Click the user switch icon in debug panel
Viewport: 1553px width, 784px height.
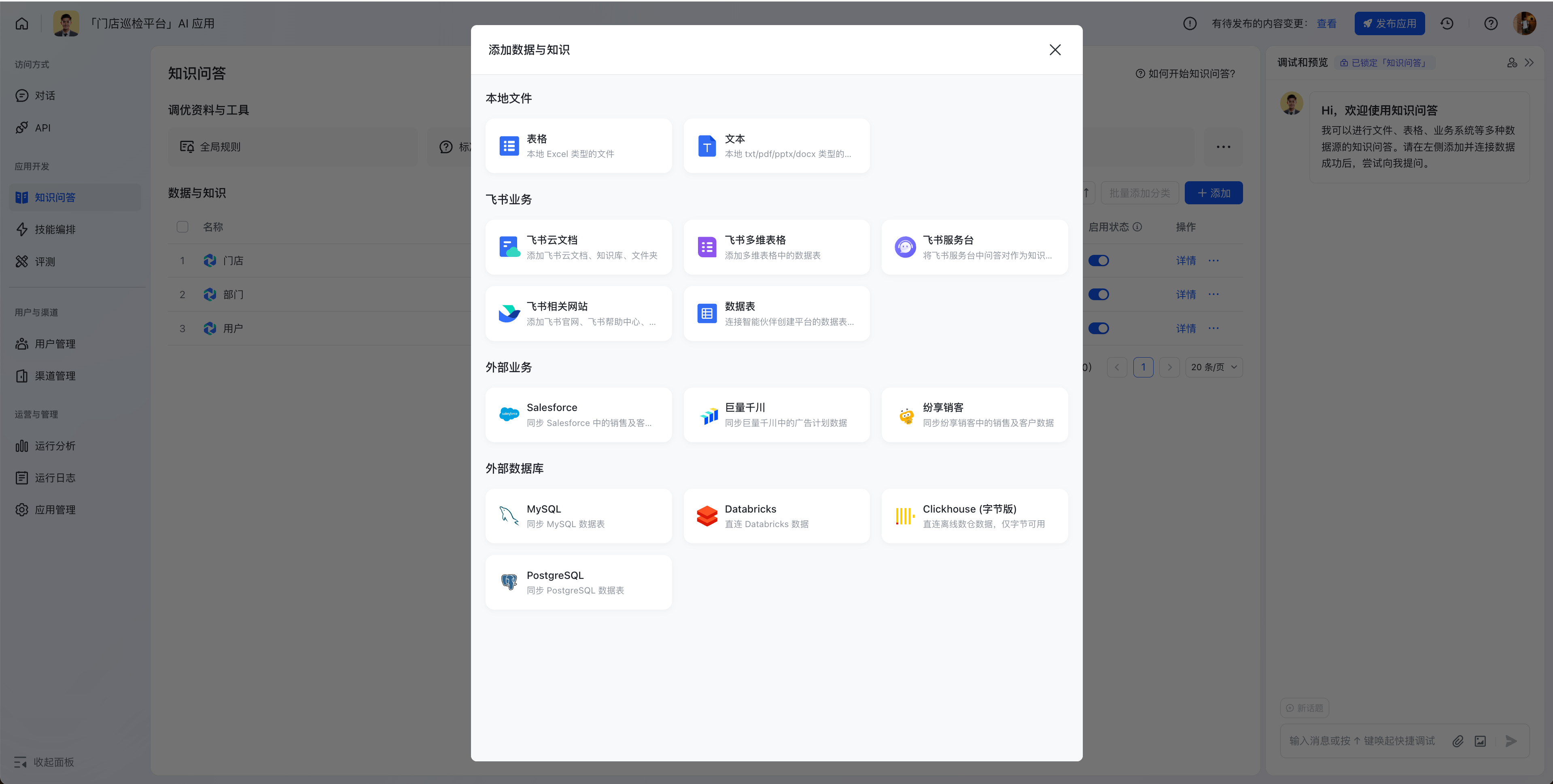tap(1511, 63)
